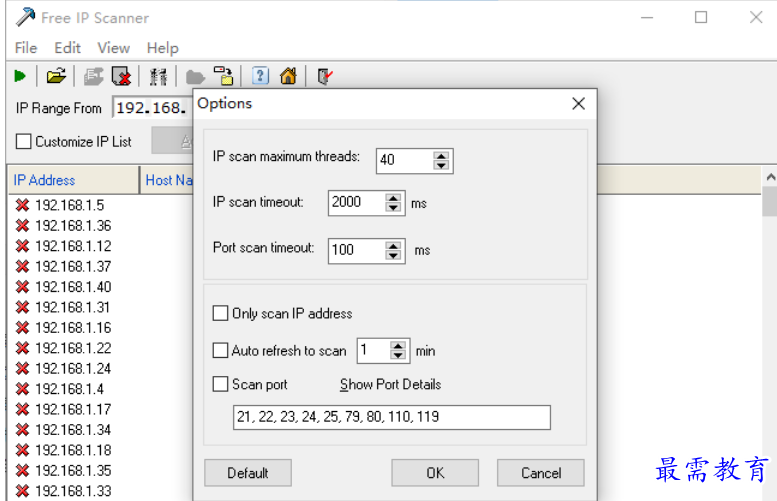The image size is (777, 501).
Task: Select the 192.168.1.24 row text
Action: tap(73, 369)
